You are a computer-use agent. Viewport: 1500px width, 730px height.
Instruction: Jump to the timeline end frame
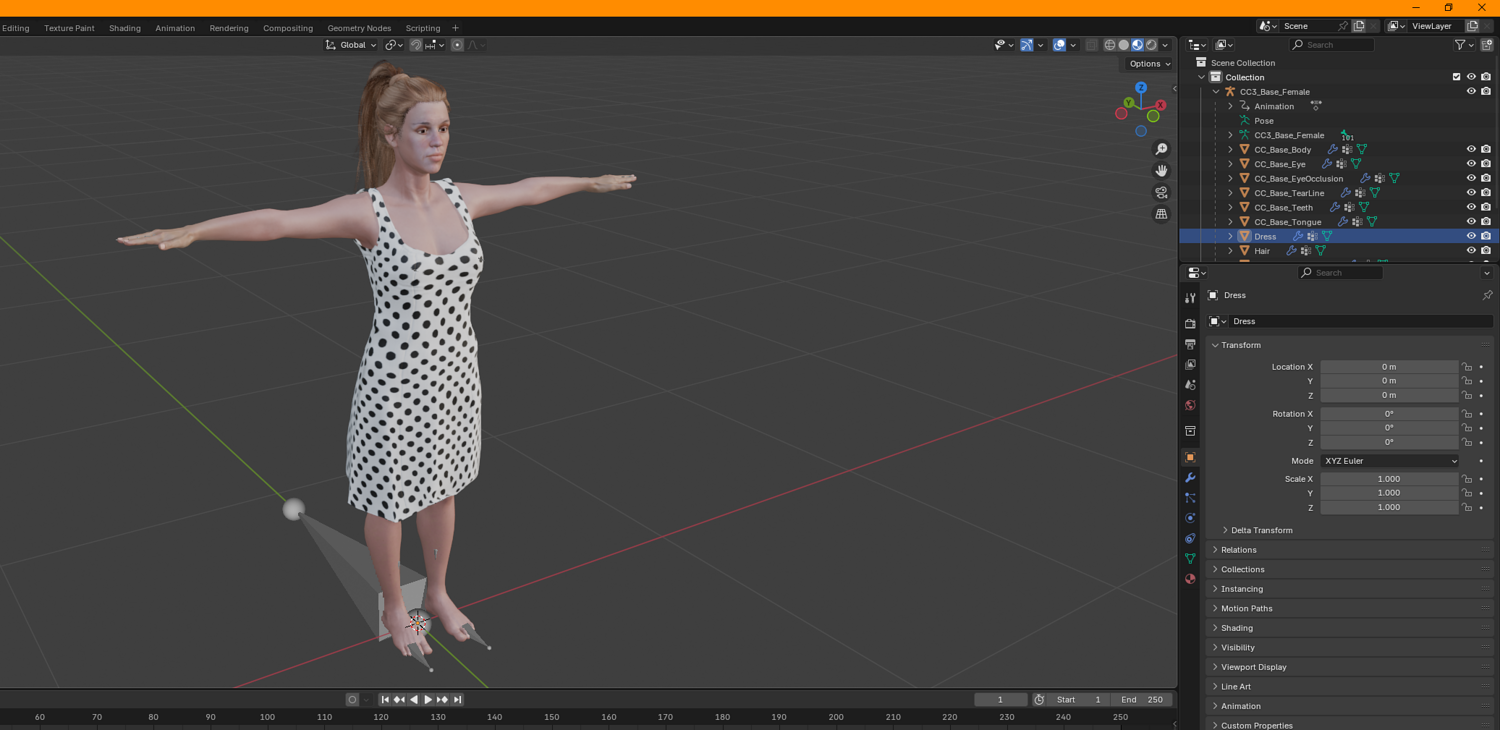click(x=457, y=700)
